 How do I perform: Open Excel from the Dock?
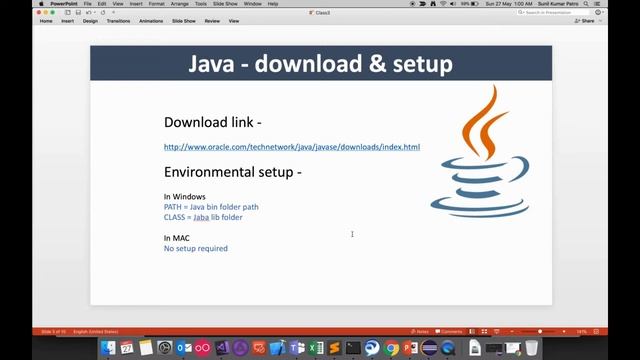(x=316, y=348)
